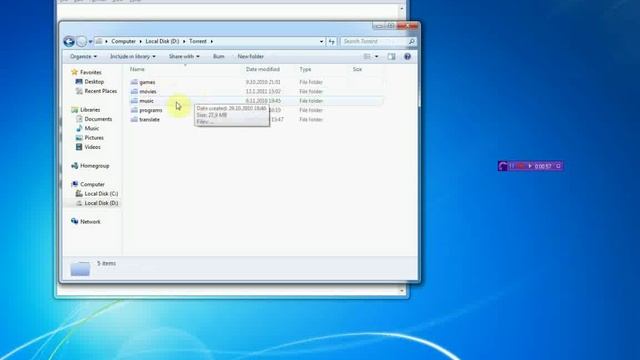Click scroll up arrow in background window
Screen dimensions: 640x360
[402, 8]
